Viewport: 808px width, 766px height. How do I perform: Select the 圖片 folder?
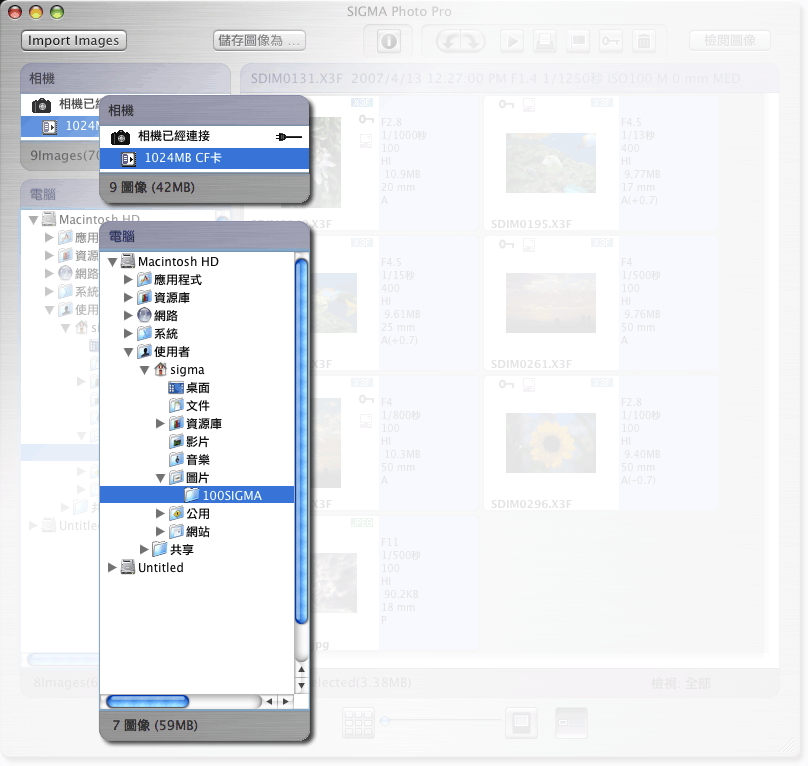(198, 478)
